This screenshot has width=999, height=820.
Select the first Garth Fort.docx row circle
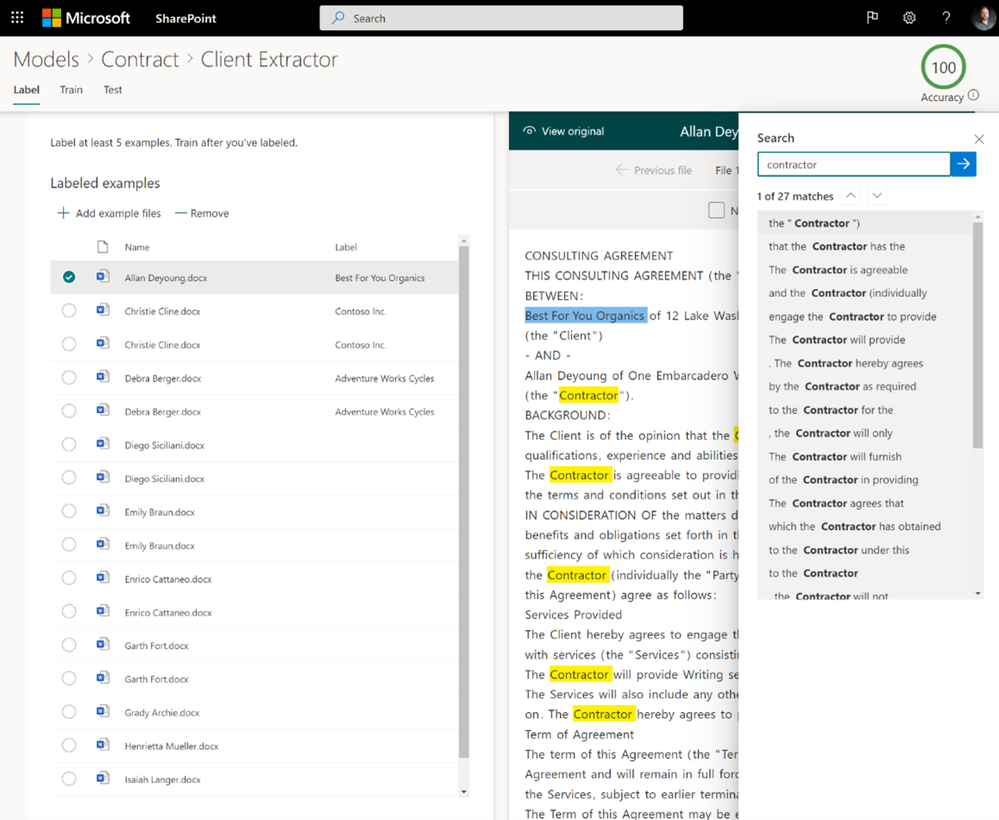(x=69, y=645)
